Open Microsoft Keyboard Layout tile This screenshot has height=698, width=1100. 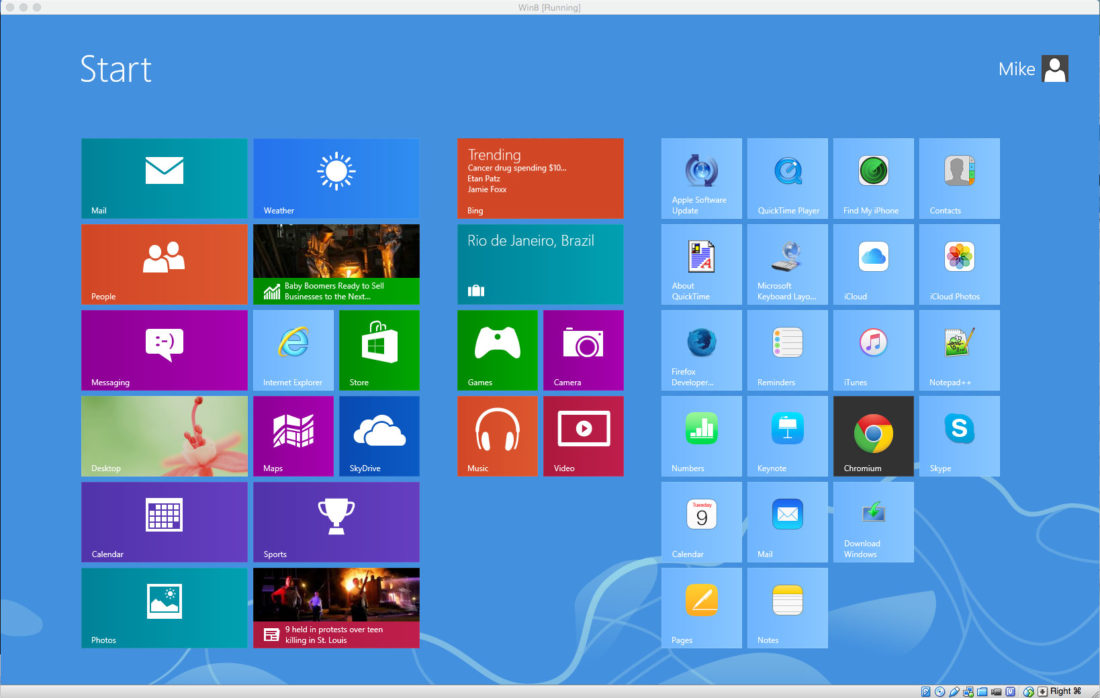(787, 264)
